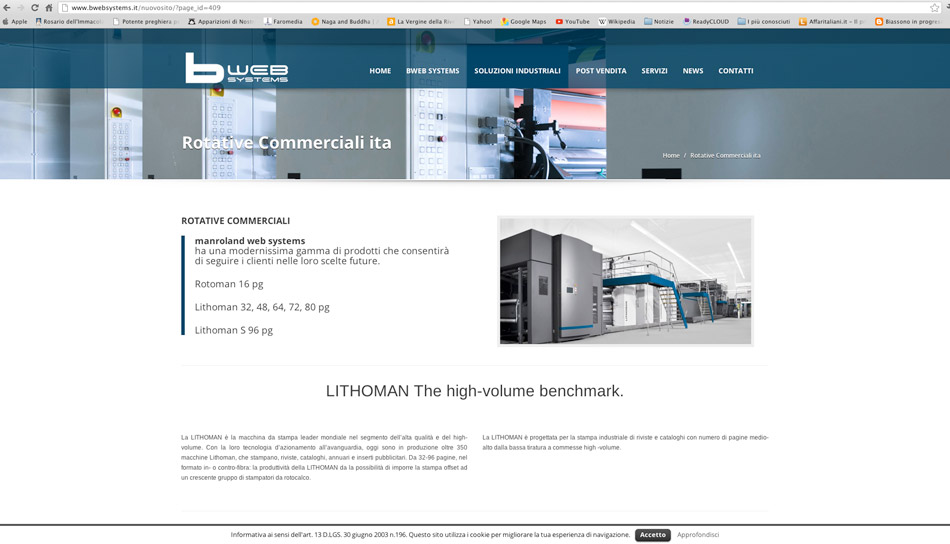Viewport: 950px width, 544px height.
Task: Open the Apple bookmark
Action: coord(15,21)
